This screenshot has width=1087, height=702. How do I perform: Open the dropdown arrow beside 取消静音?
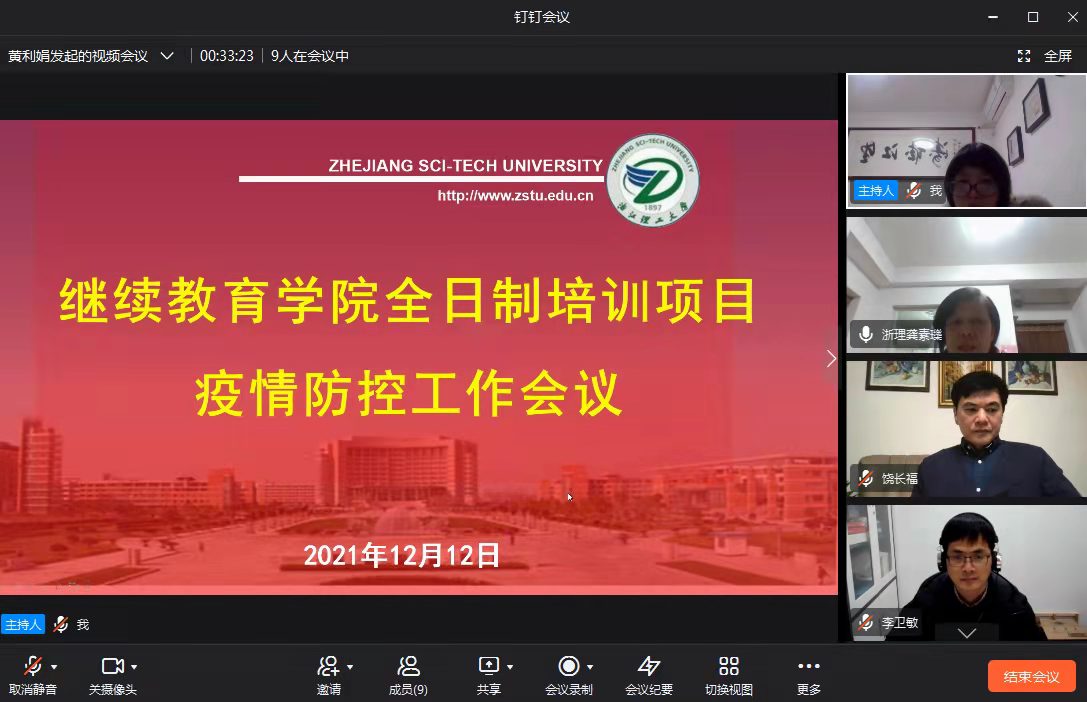(54, 667)
